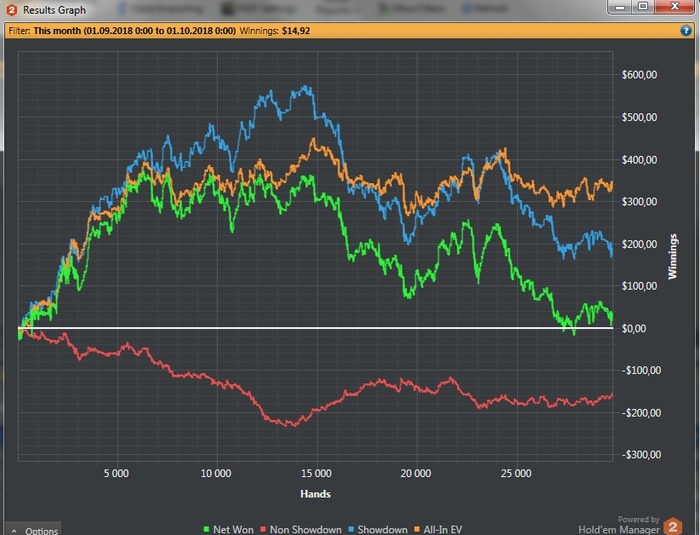Click the -$300,00 axis label
The height and width of the screenshot is (535, 700).
coord(642,455)
